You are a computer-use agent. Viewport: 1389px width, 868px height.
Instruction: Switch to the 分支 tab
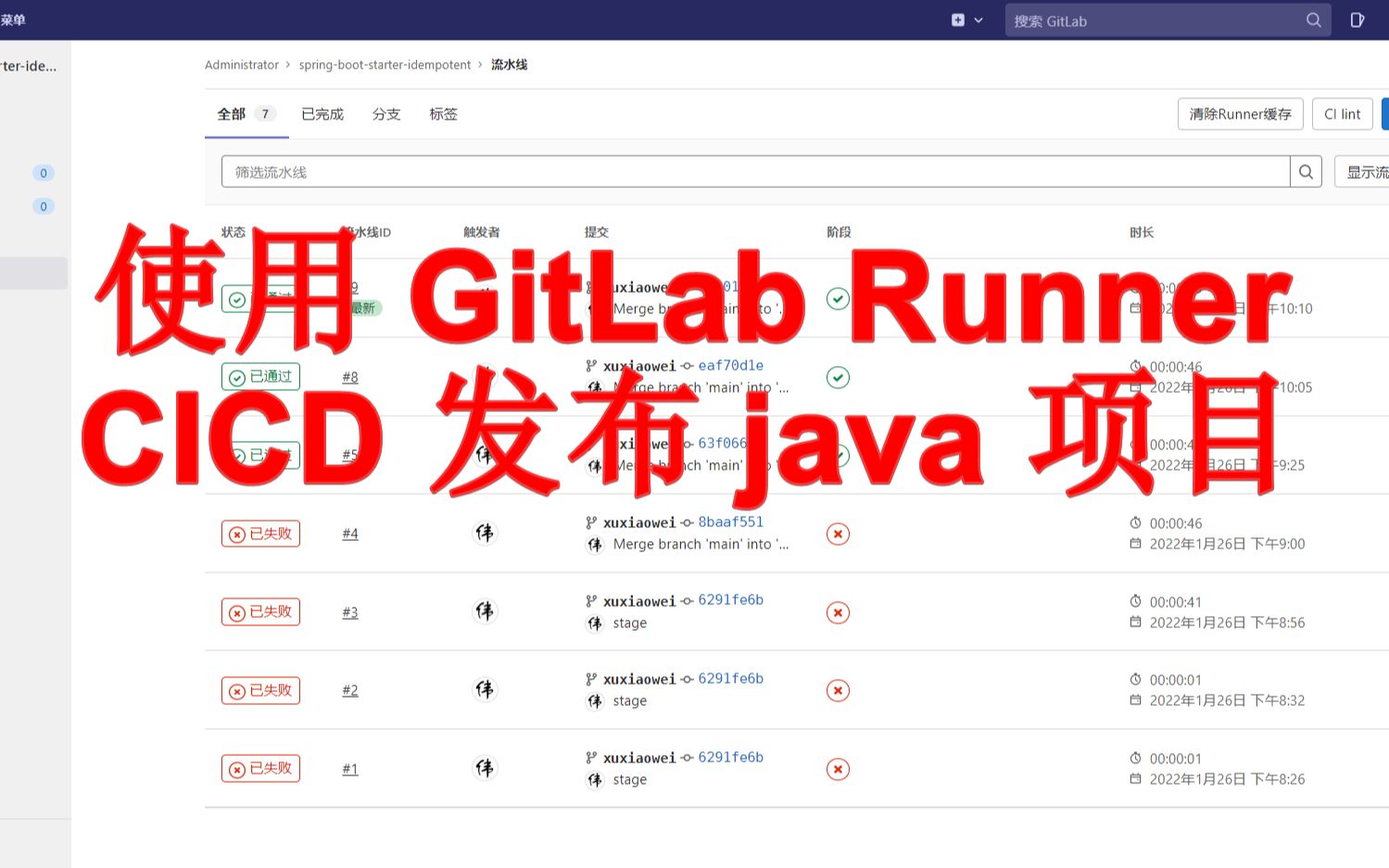click(x=386, y=114)
